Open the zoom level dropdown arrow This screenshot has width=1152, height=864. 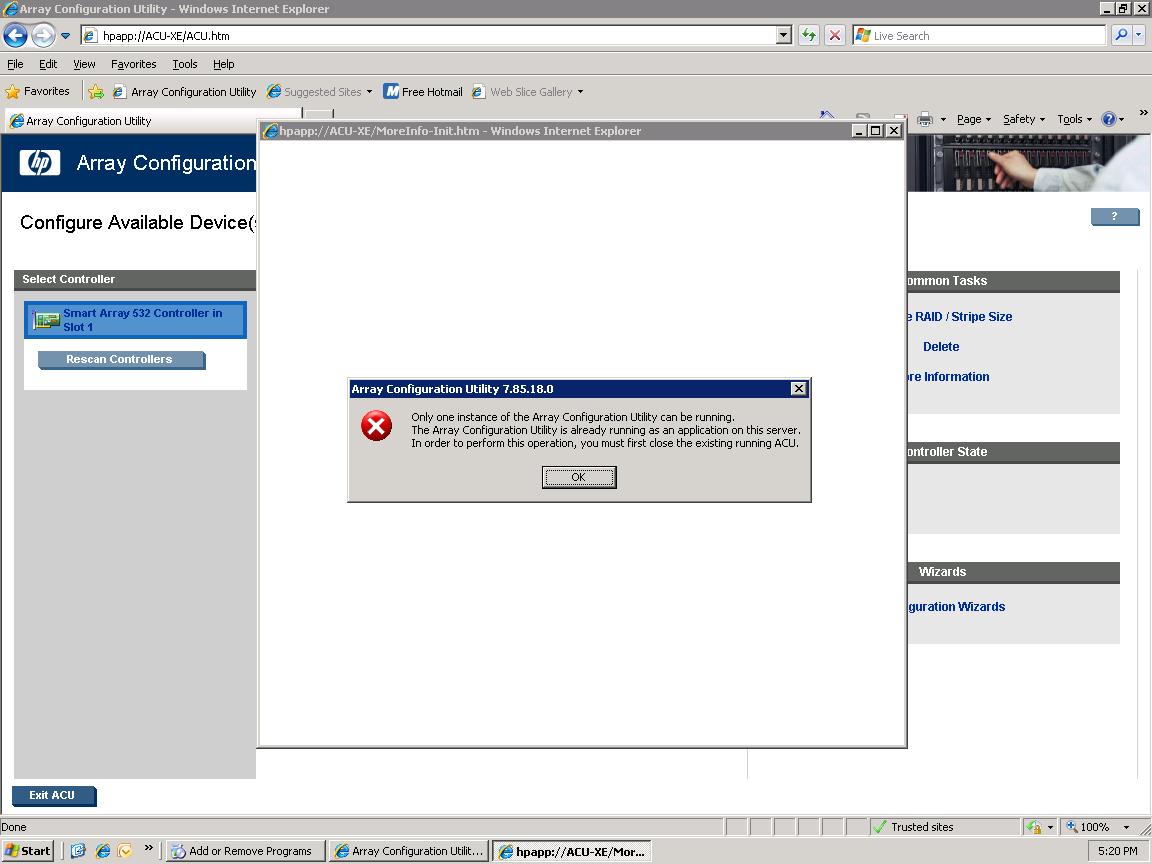point(1126,827)
